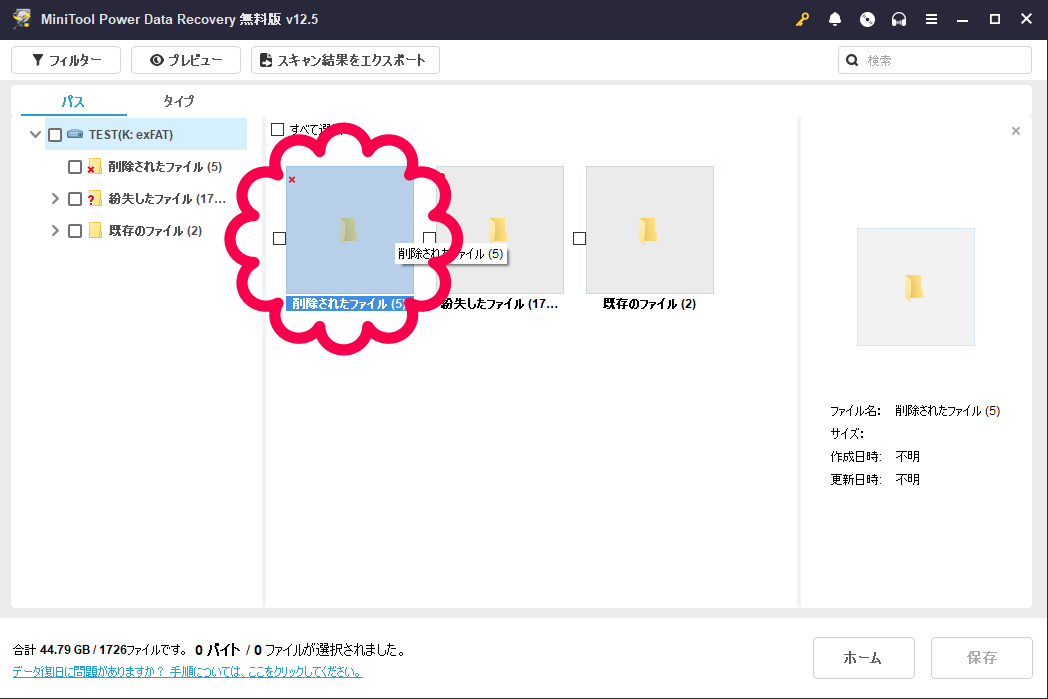
Task: Switch to the タイプ tab
Action: tap(178, 101)
